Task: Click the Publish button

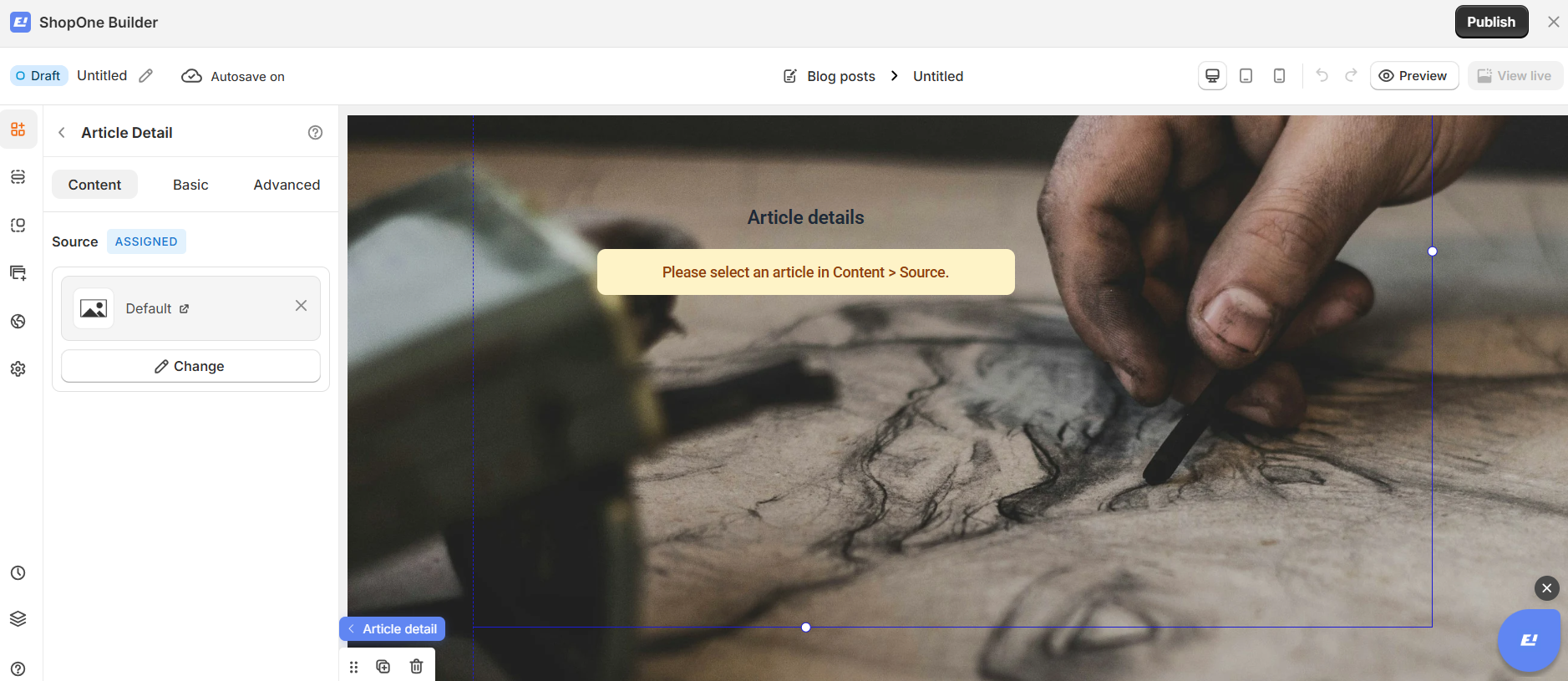Action: (1491, 22)
